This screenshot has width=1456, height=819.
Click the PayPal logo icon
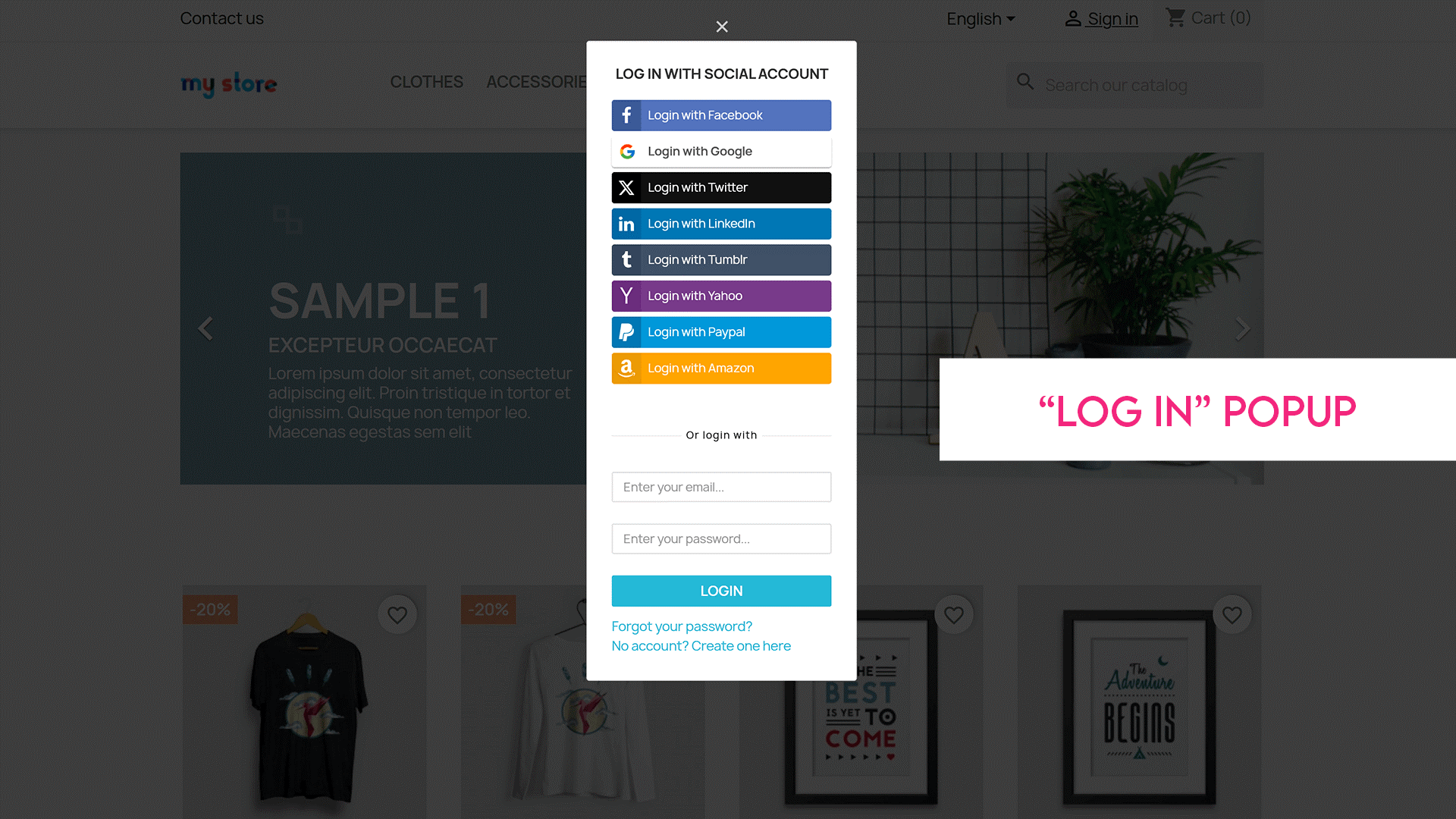tap(626, 332)
